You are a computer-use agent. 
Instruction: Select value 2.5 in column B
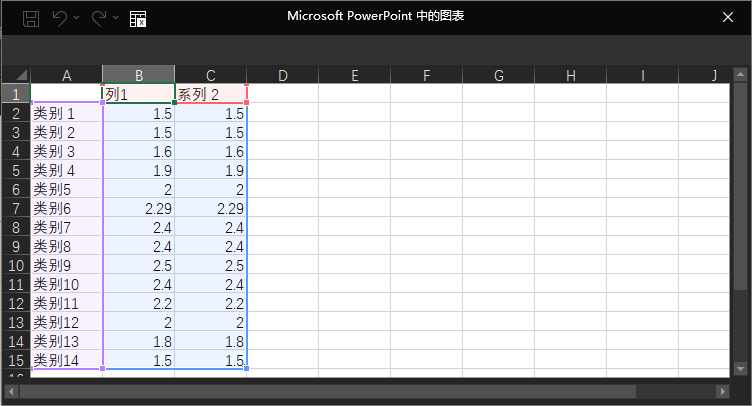[139, 265]
